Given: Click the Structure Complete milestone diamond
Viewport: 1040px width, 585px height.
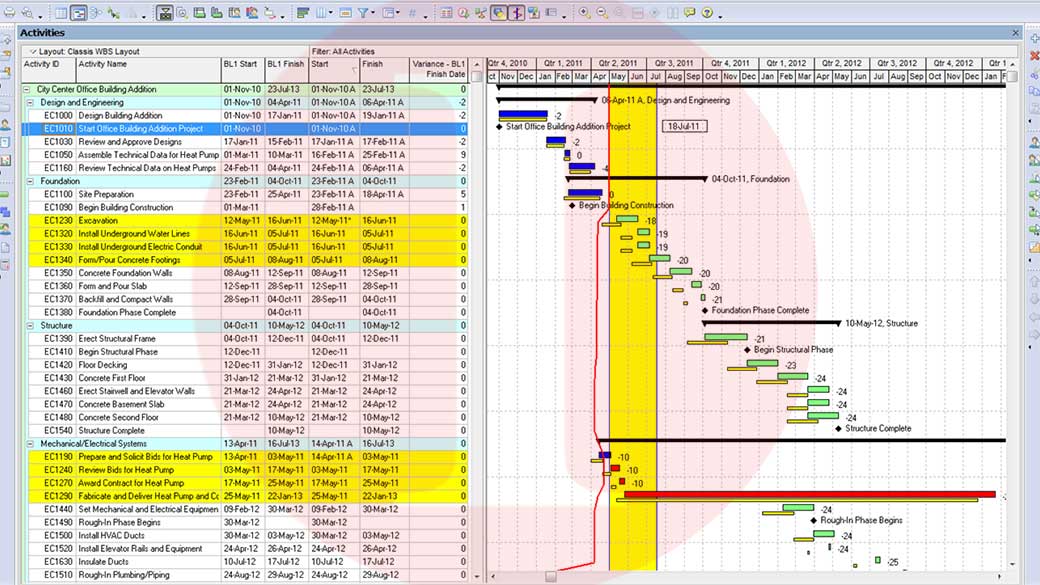Looking at the screenshot, I should [x=838, y=428].
